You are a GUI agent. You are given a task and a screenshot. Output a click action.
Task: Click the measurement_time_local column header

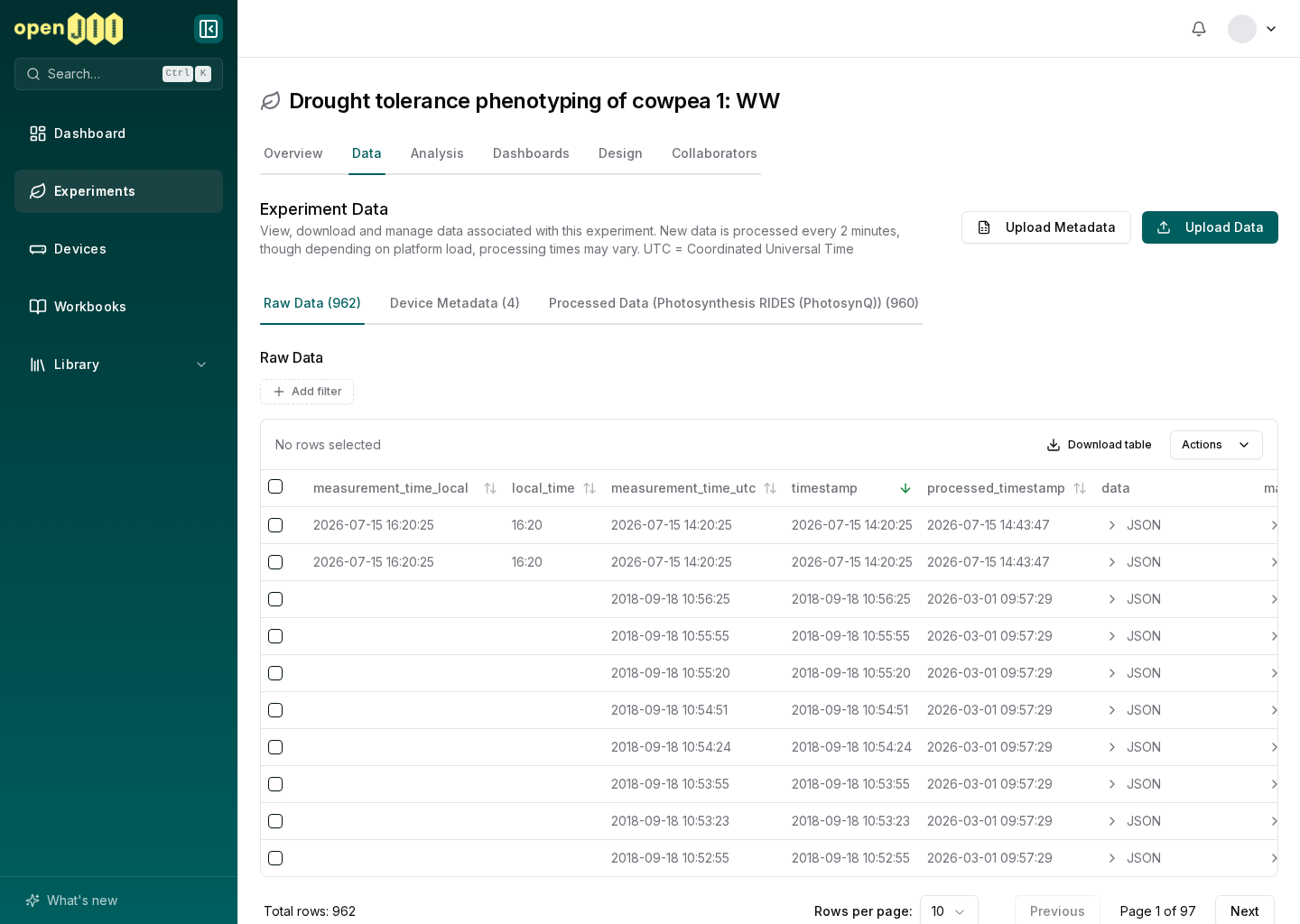tap(391, 488)
